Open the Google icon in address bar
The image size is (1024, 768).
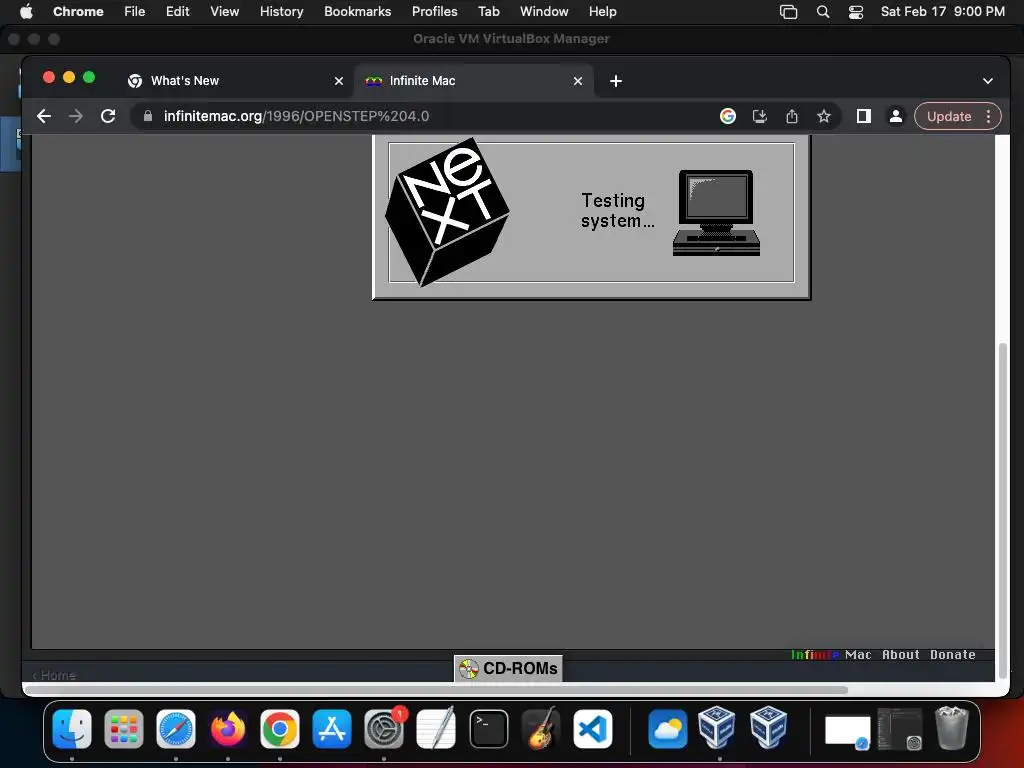coord(728,116)
